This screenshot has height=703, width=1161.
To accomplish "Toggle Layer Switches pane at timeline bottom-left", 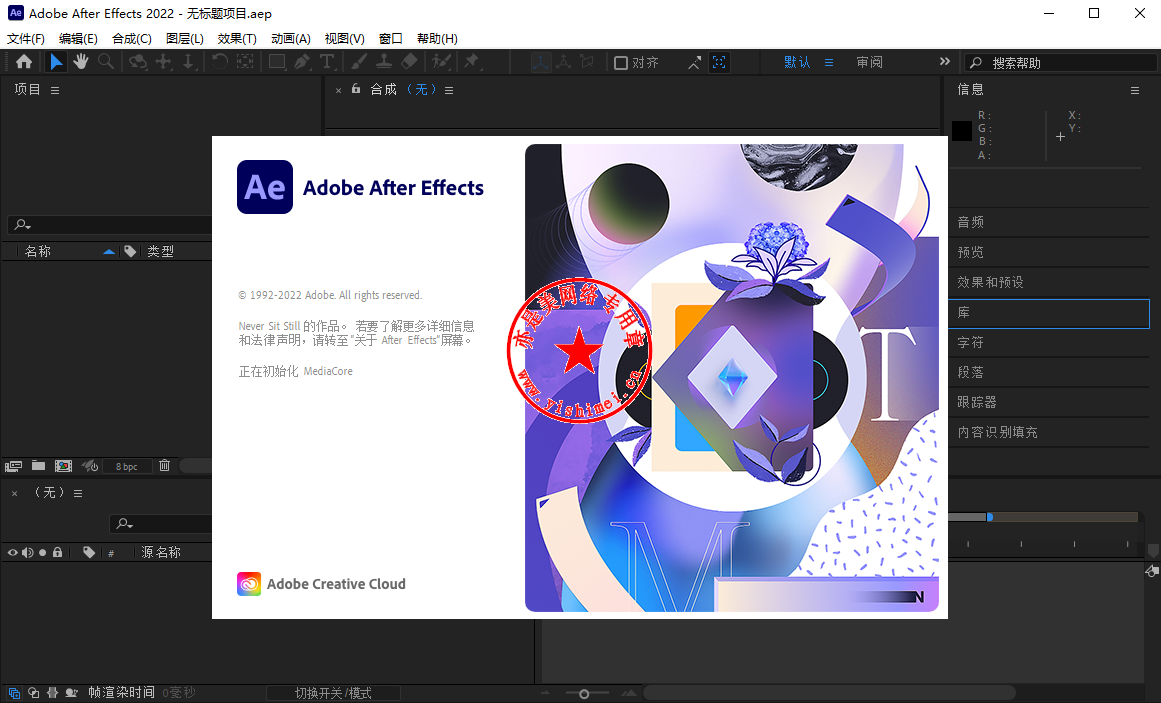I will tap(14, 693).
